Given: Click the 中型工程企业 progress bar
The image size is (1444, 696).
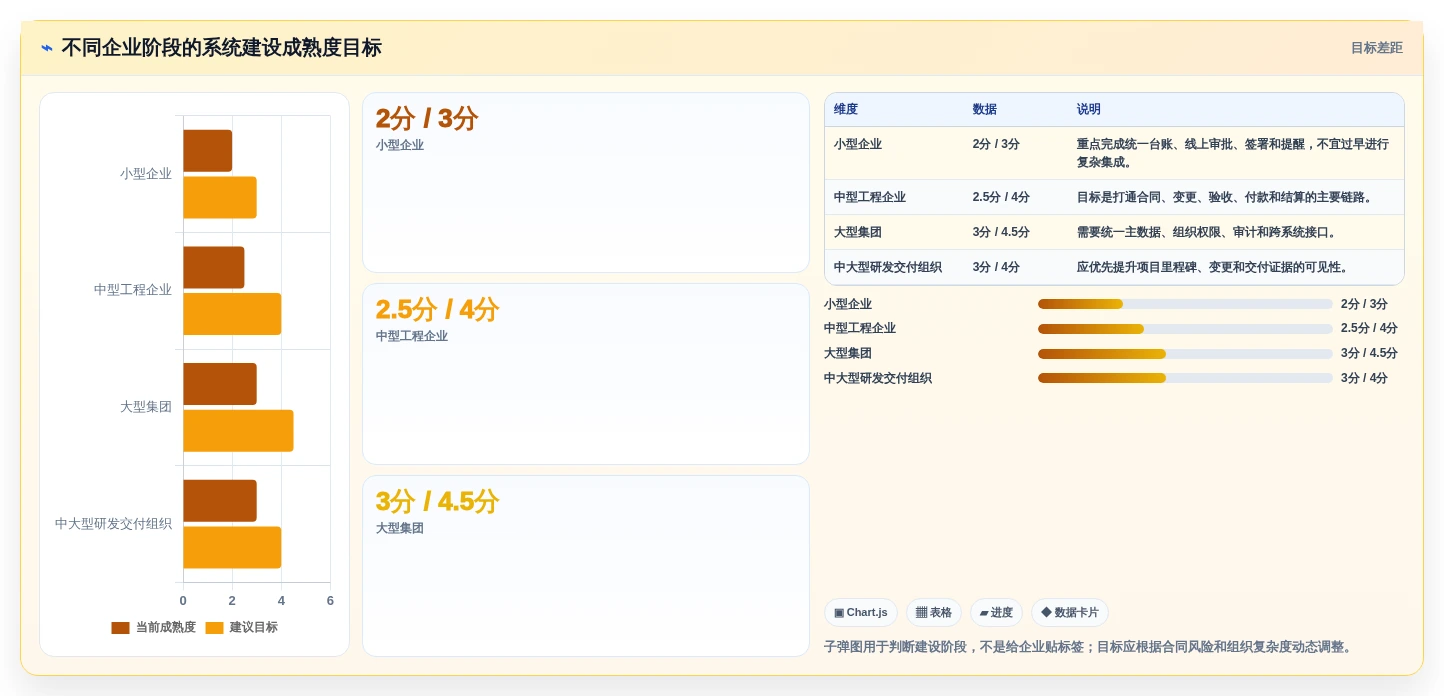Looking at the screenshot, I should coord(1185,329).
